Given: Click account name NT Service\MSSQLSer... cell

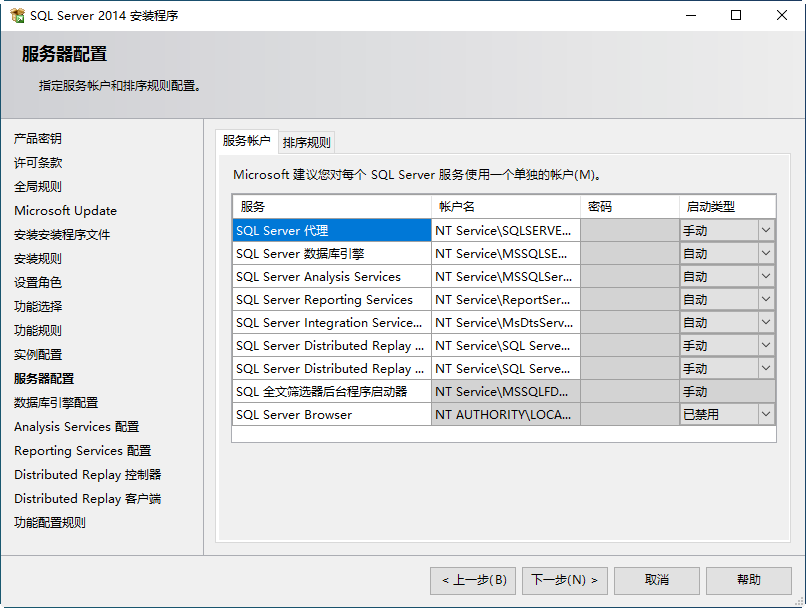Looking at the screenshot, I should pyautogui.click(x=506, y=277).
